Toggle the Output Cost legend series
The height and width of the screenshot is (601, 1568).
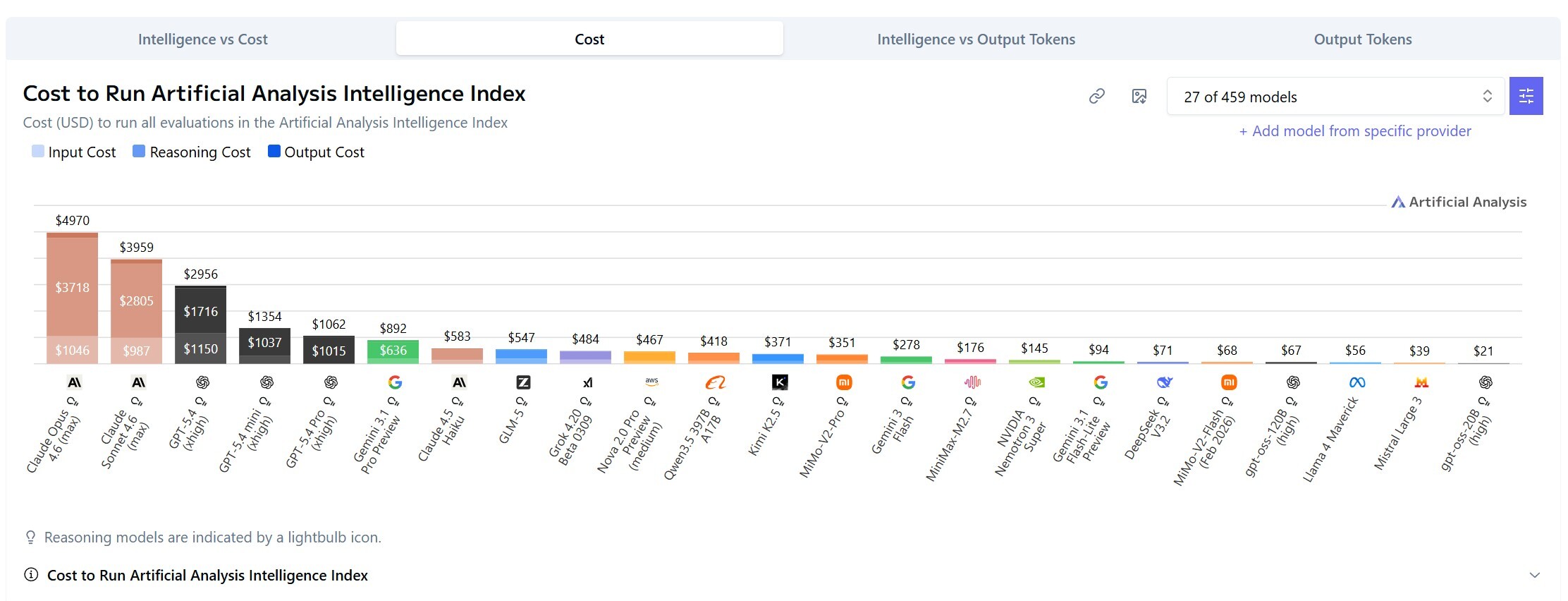coord(317,152)
